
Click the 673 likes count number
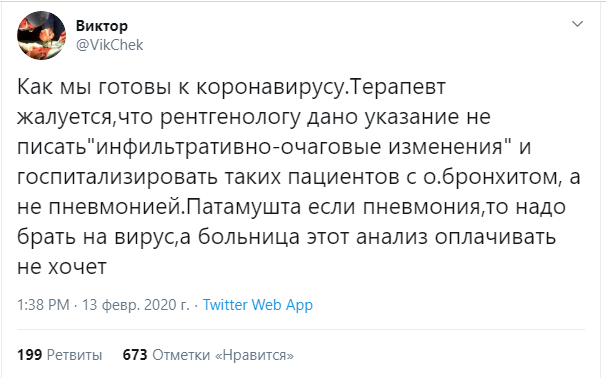click(x=135, y=355)
